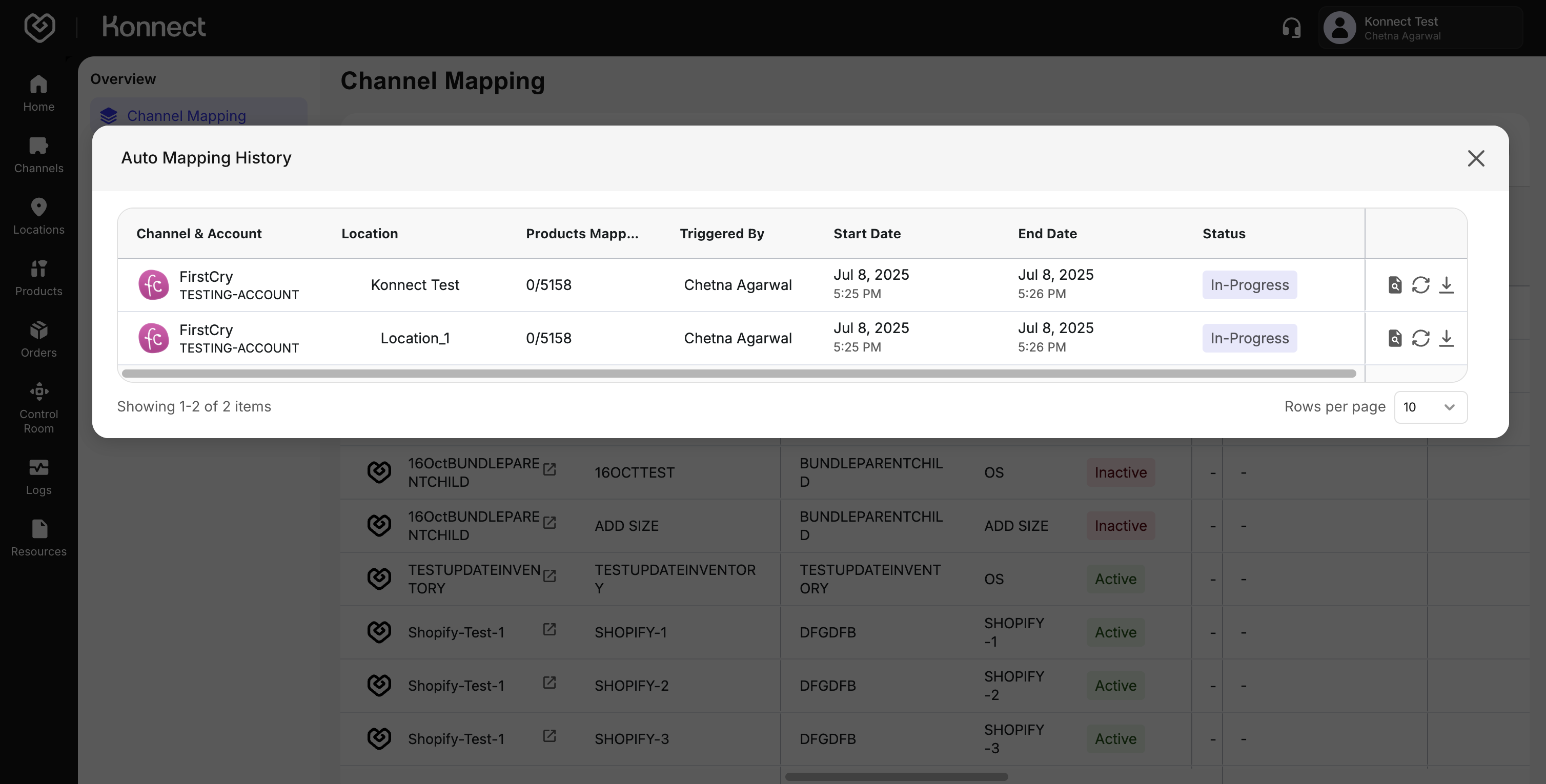Open Channels in sidebar

[x=38, y=155]
